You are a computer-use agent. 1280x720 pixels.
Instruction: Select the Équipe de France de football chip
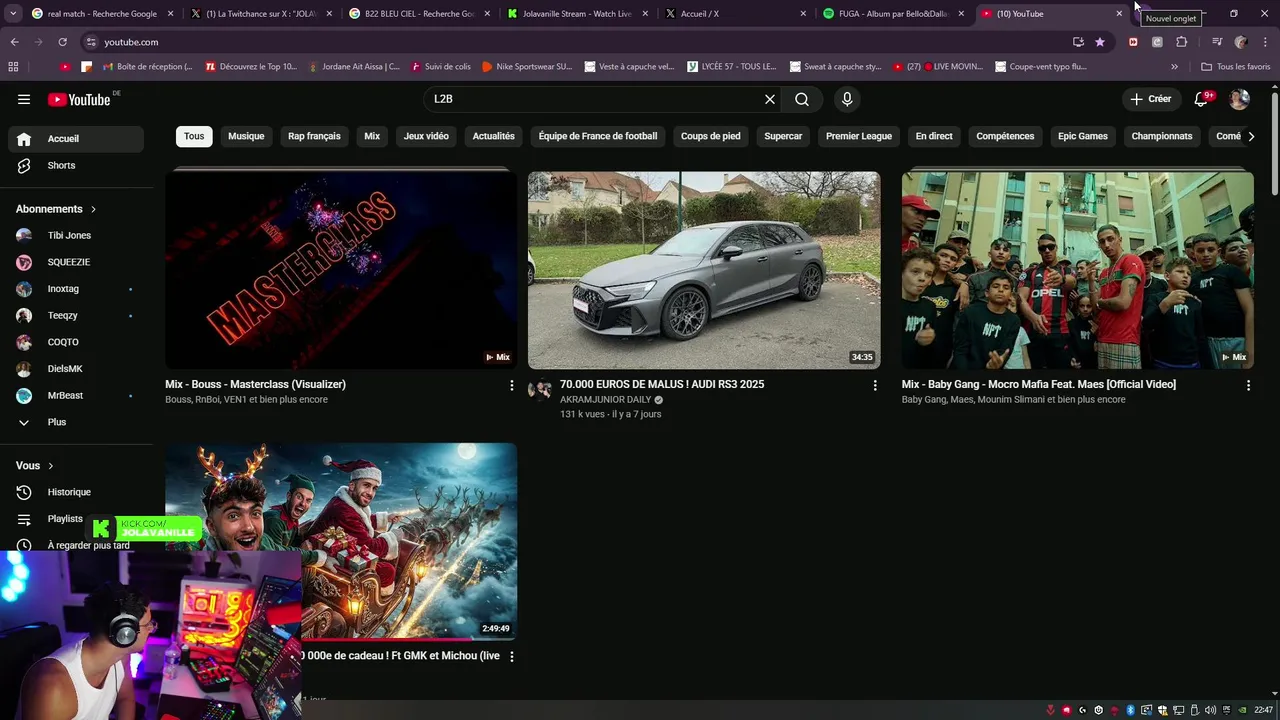pos(598,136)
